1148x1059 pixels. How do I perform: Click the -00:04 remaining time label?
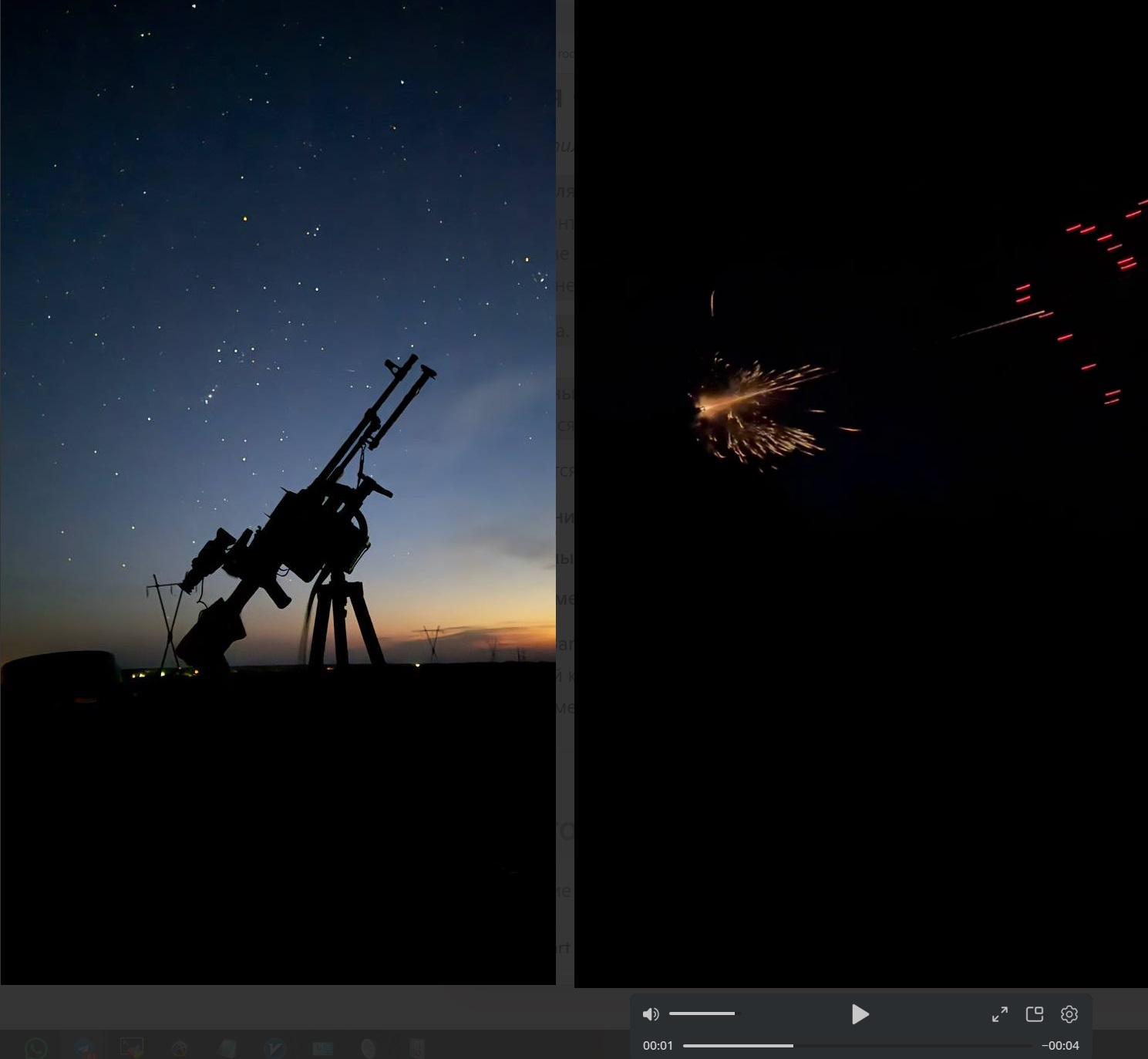[1060, 1046]
